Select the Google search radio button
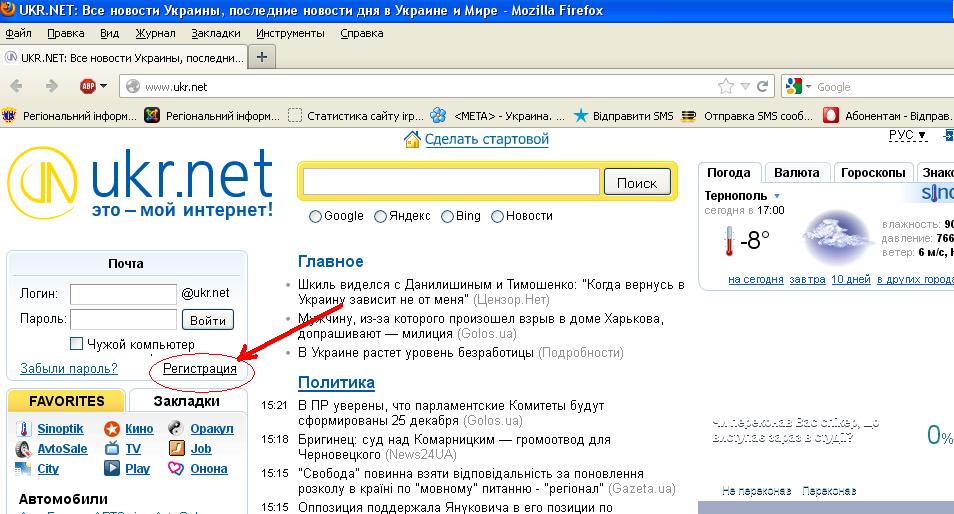This screenshot has width=954, height=514. (x=315, y=217)
